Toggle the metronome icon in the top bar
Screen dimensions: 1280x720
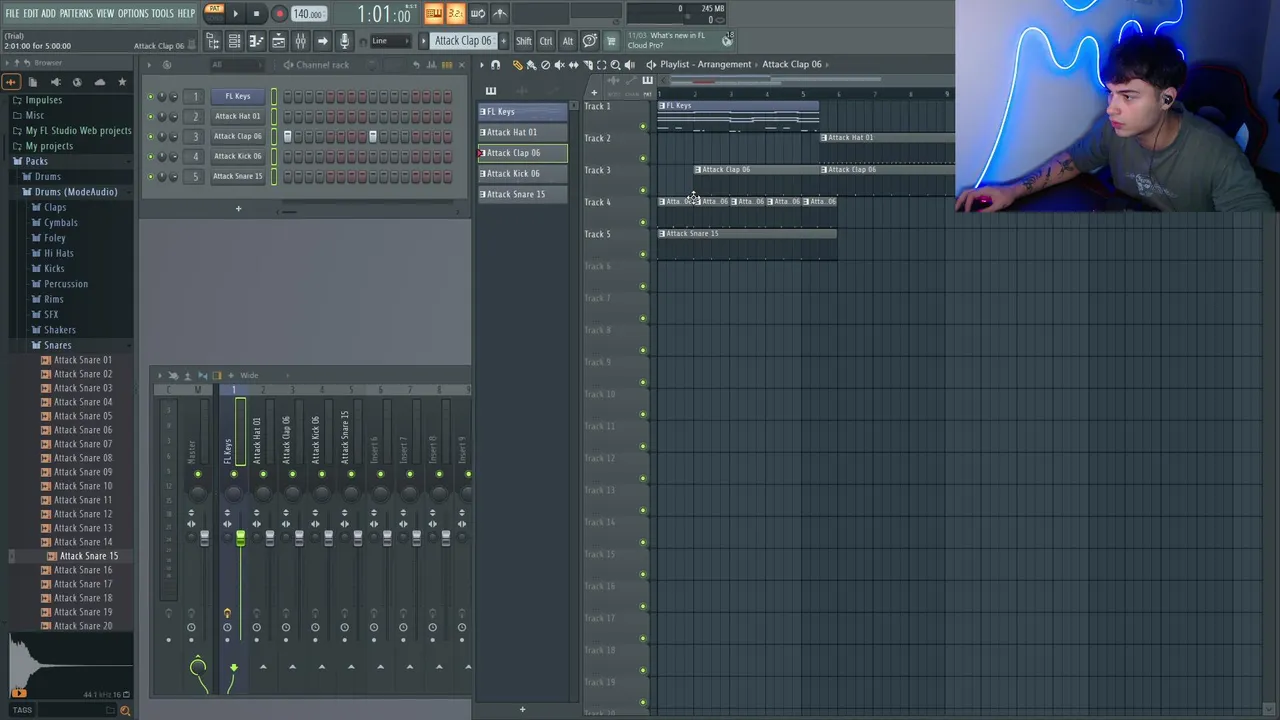(x=499, y=13)
